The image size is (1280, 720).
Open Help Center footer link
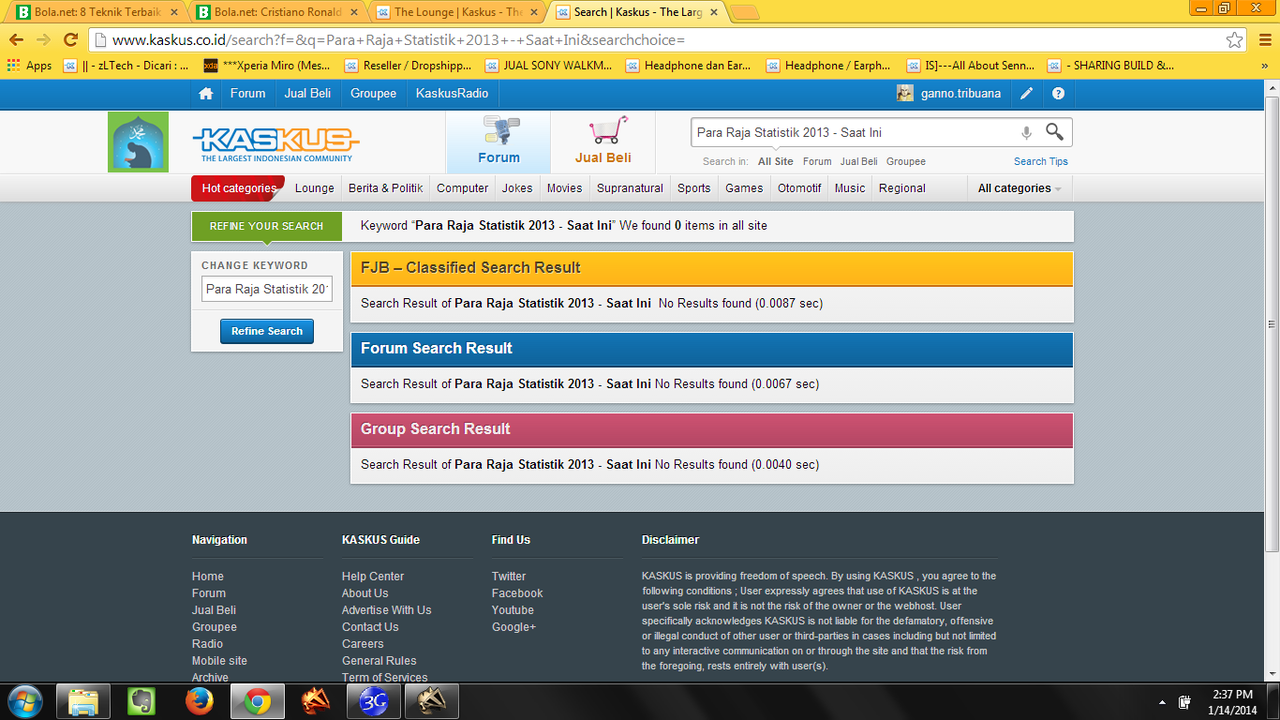373,576
